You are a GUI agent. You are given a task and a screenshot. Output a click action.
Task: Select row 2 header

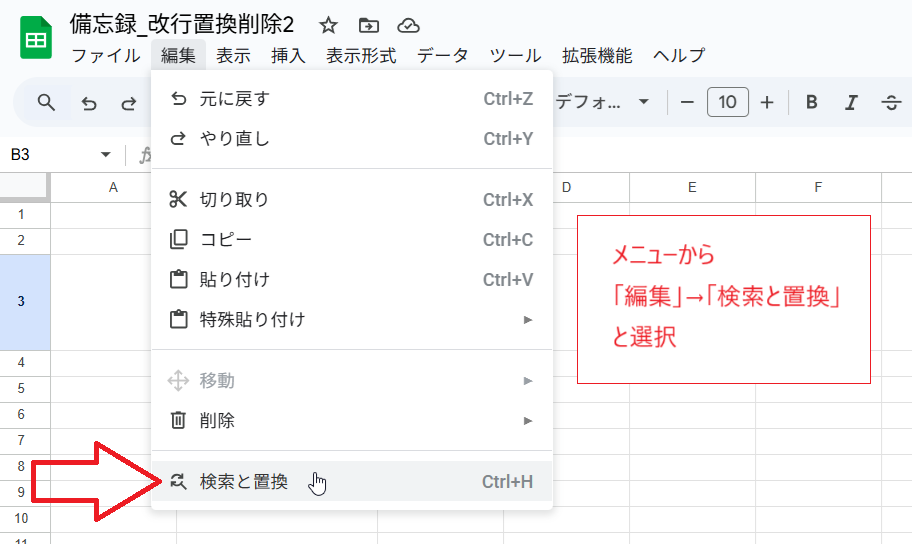coord(25,241)
